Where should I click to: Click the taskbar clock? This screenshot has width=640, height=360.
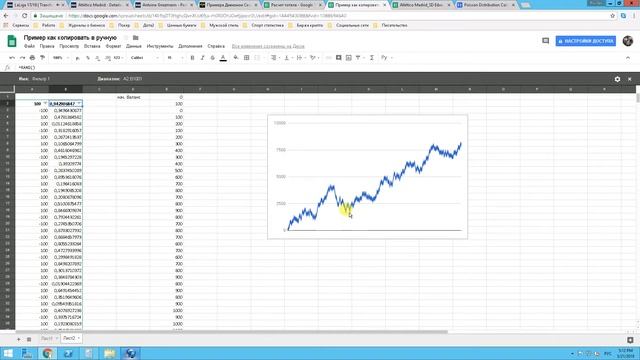(625, 353)
